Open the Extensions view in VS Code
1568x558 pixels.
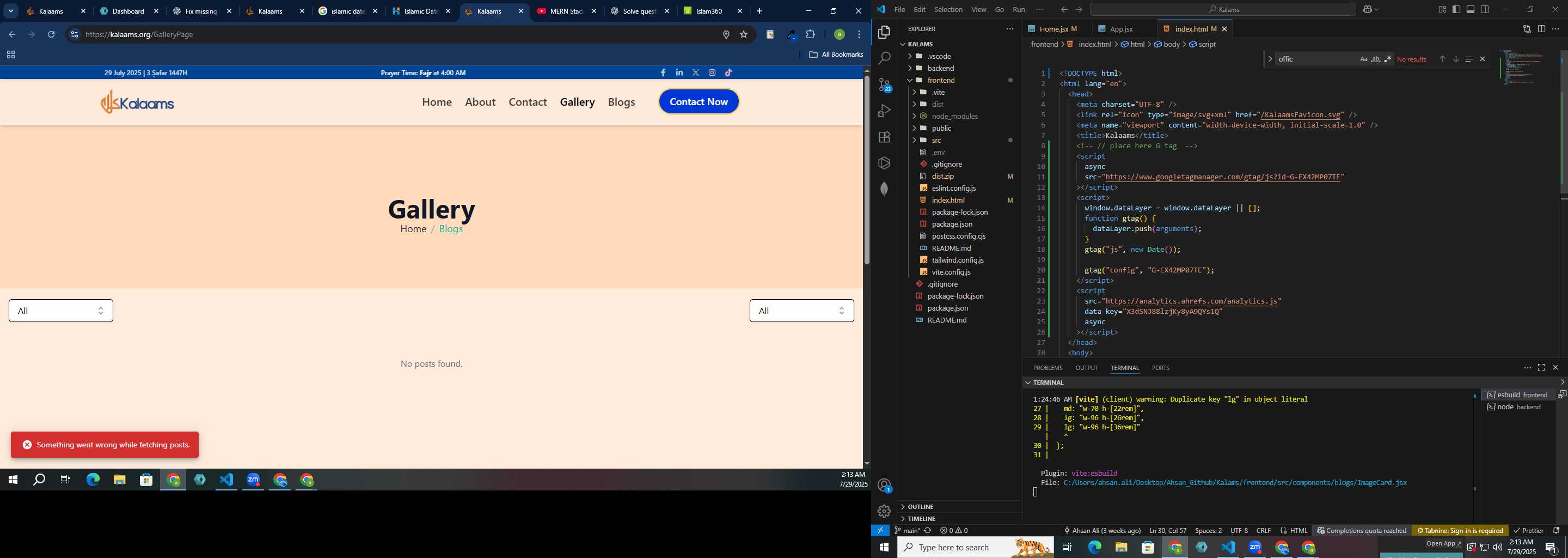point(884,137)
